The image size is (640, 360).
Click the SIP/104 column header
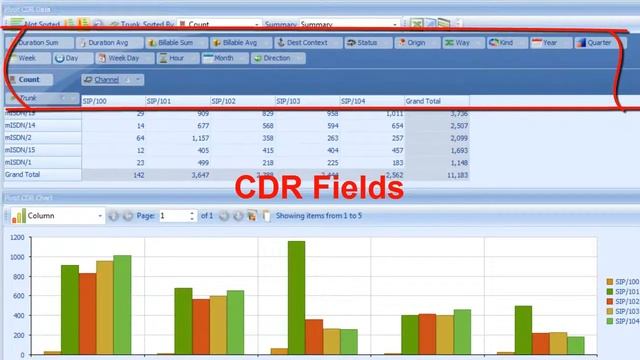(x=372, y=101)
